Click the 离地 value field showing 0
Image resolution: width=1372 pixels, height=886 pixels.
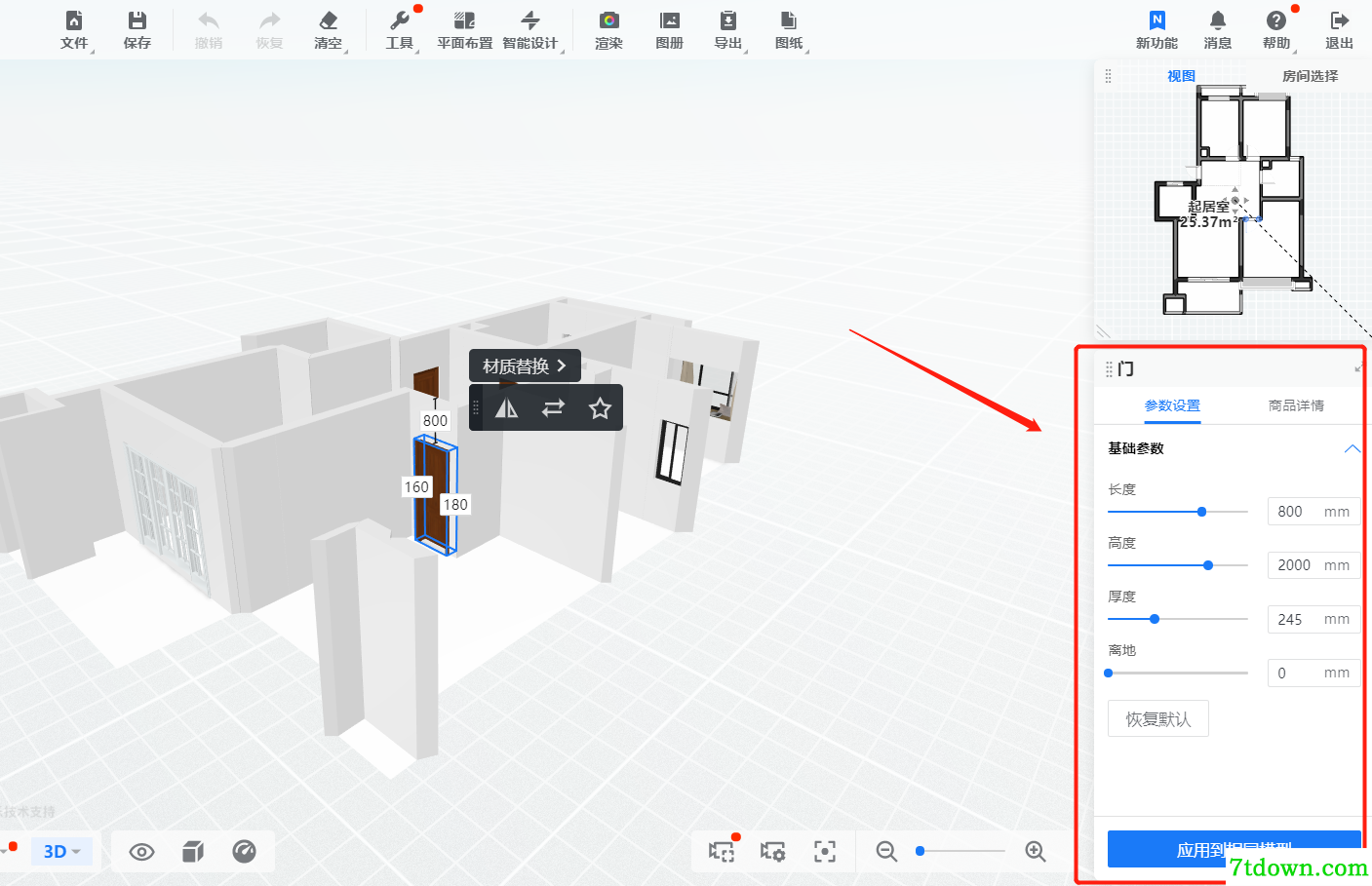(1313, 673)
